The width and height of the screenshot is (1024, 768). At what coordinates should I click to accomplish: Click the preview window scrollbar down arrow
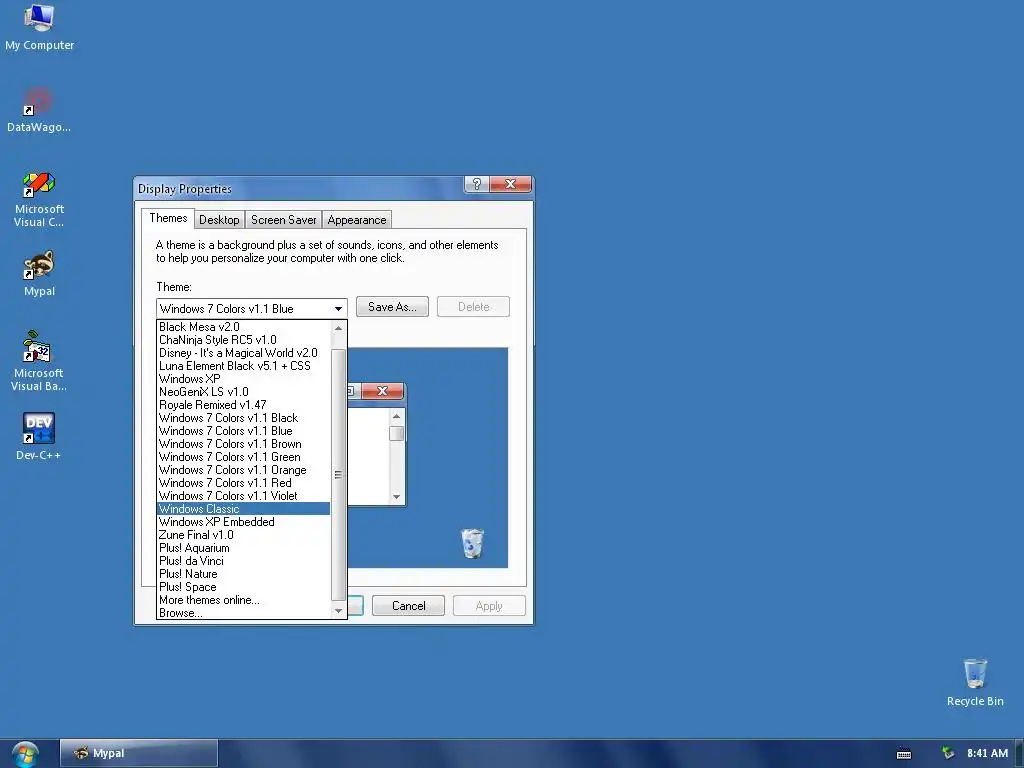[396, 497]
